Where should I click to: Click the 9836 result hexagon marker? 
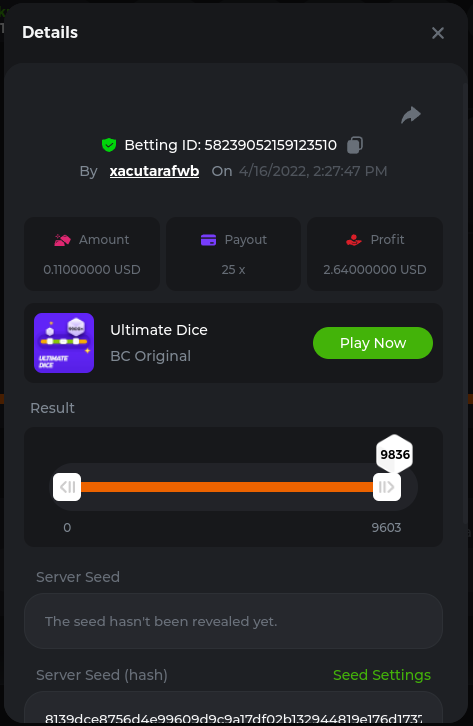pos(395,454)
